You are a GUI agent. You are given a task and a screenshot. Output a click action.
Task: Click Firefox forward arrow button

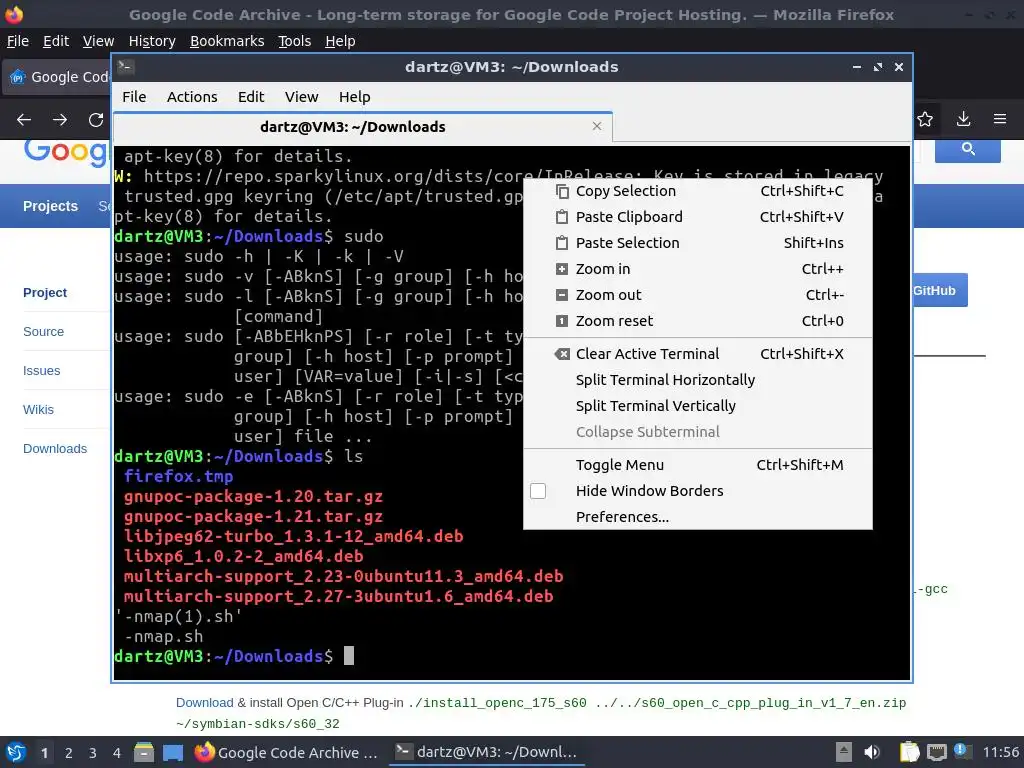[x=60, y=120]
